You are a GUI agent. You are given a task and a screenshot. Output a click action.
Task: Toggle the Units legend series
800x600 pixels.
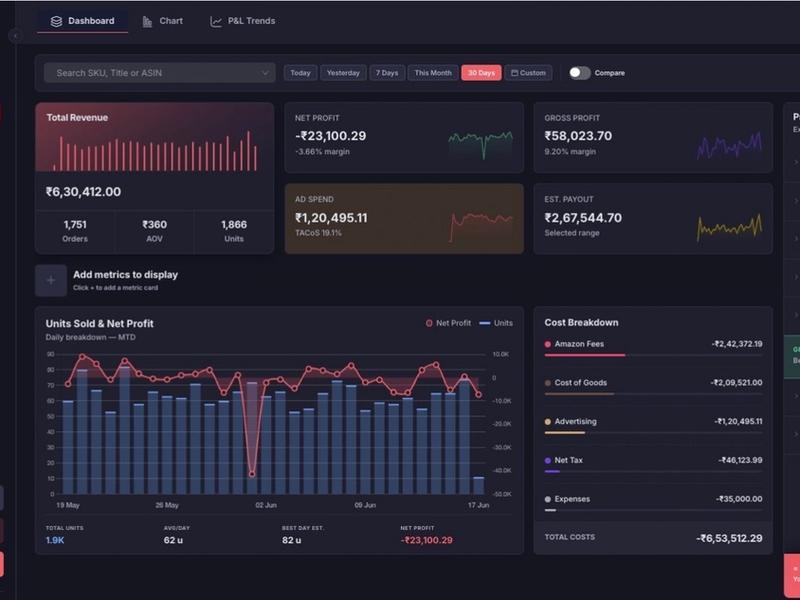[x=496, y=323]
